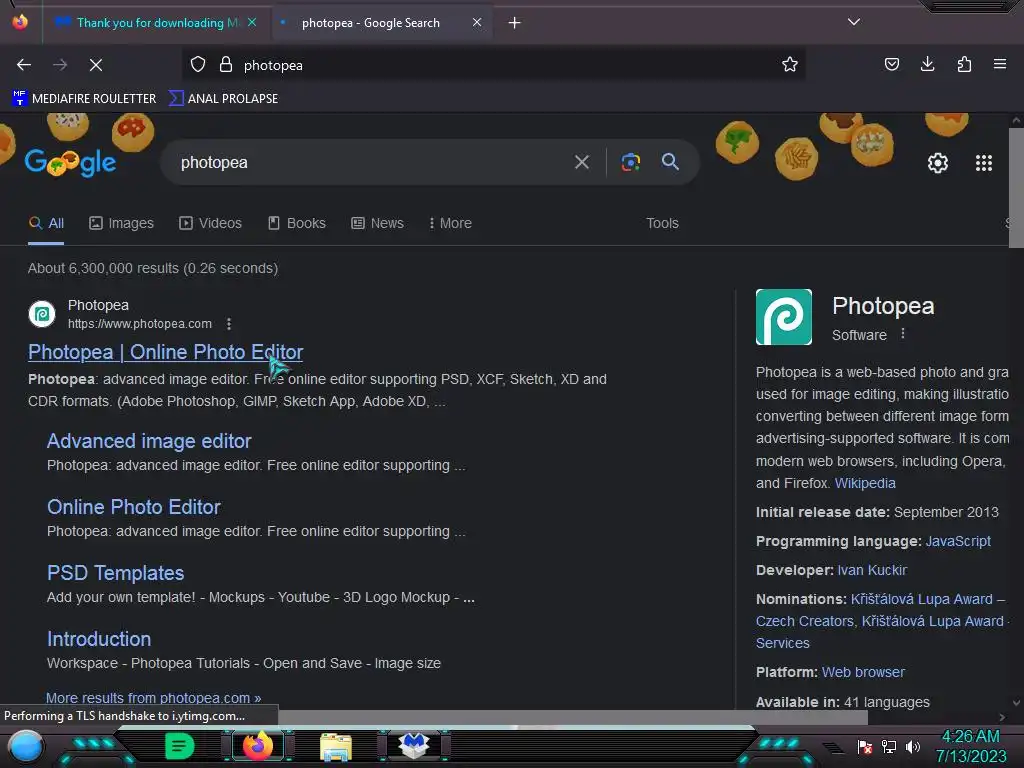Go back to the previous page
The height and width of the screenshot is (768, 1024).
(24, 65)
